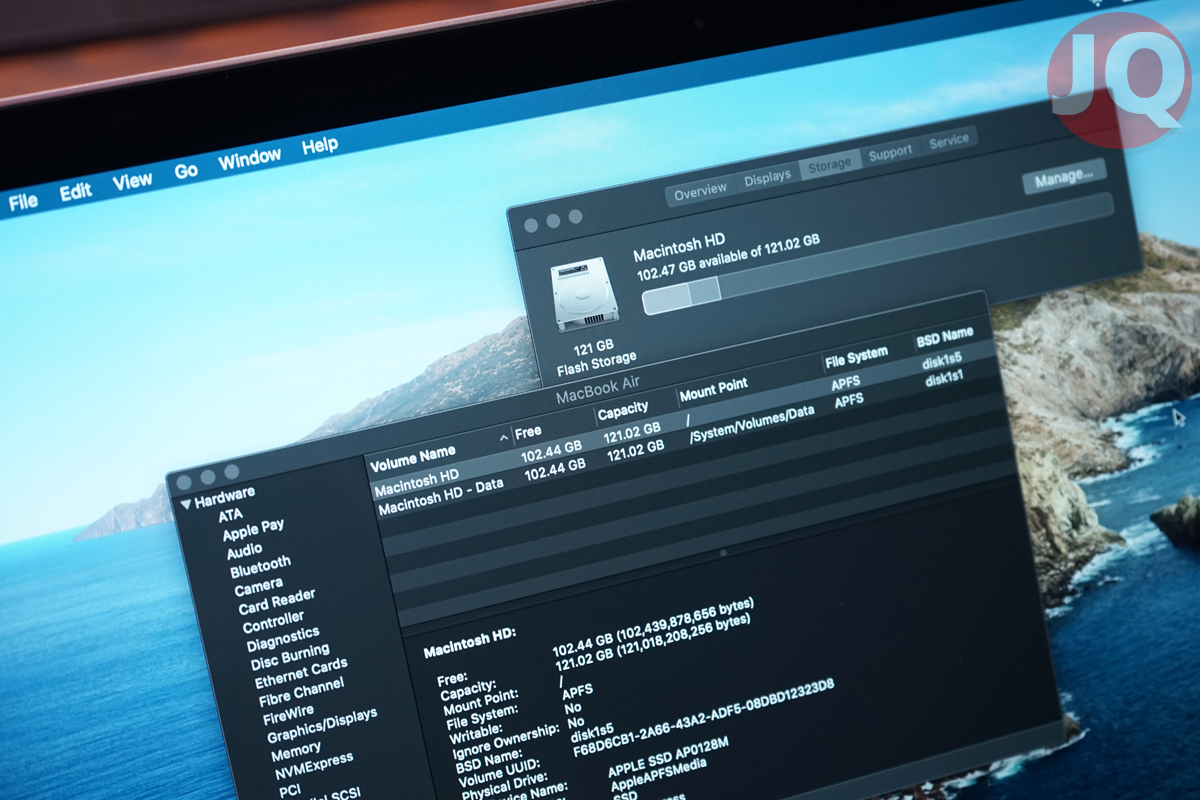This screenshot has width=1200, height=800.
Task: Click the "102.47 GB available of 121.02 GB" text
Action: click(x=728, y=258)
